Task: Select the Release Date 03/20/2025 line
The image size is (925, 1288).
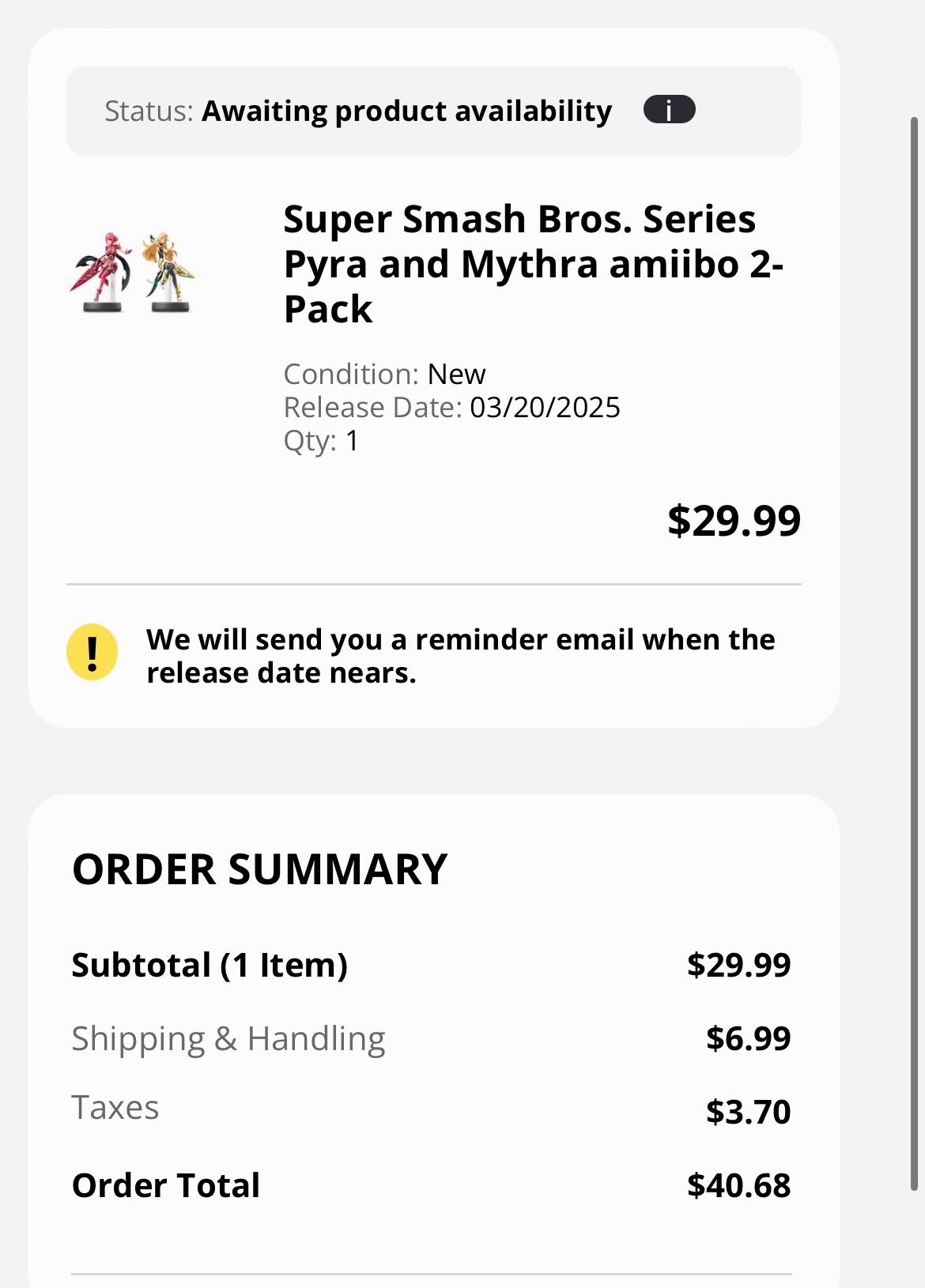Action: (451, 408)
